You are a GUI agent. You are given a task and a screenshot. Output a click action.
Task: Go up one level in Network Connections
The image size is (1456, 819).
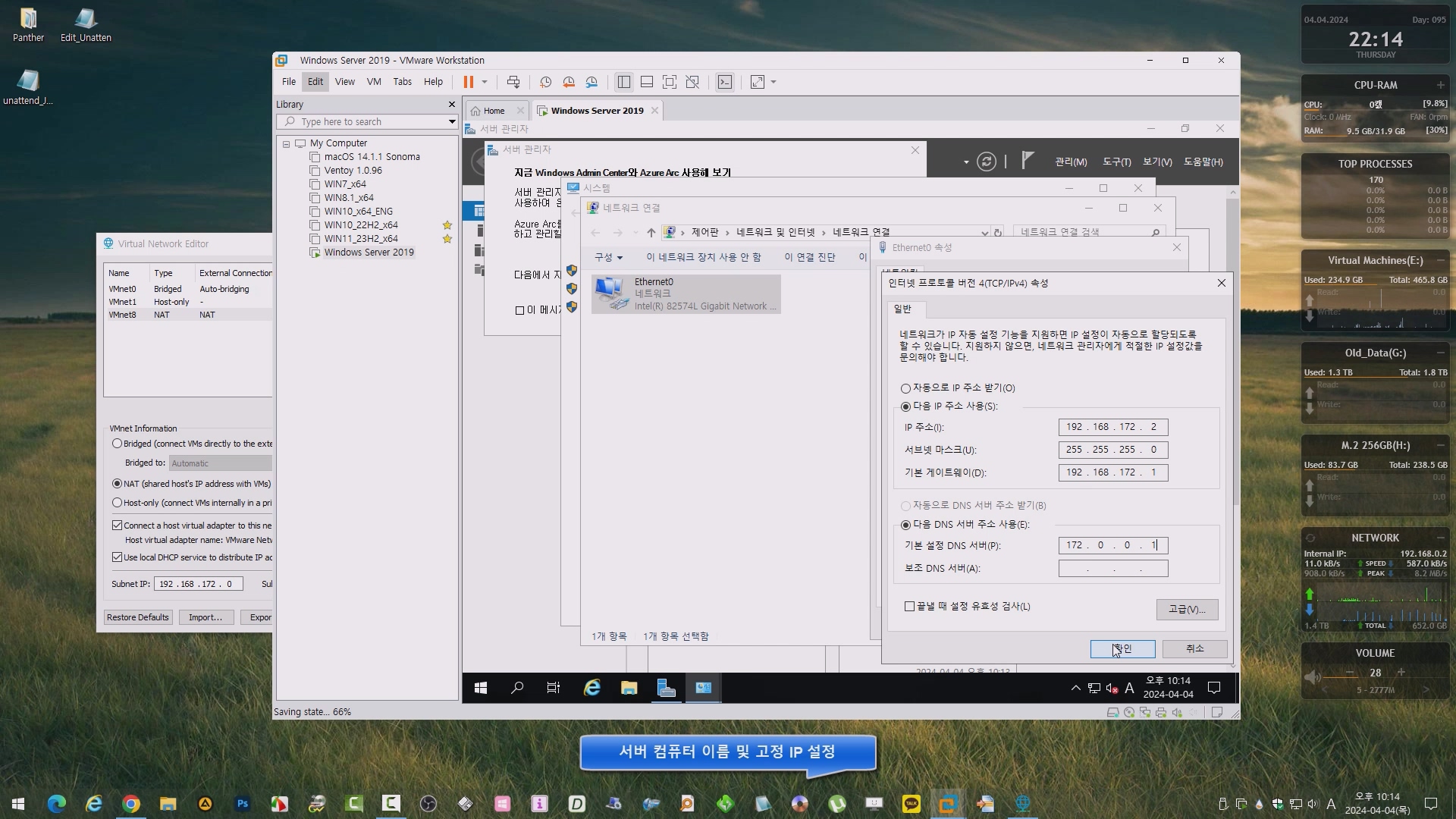651,233
